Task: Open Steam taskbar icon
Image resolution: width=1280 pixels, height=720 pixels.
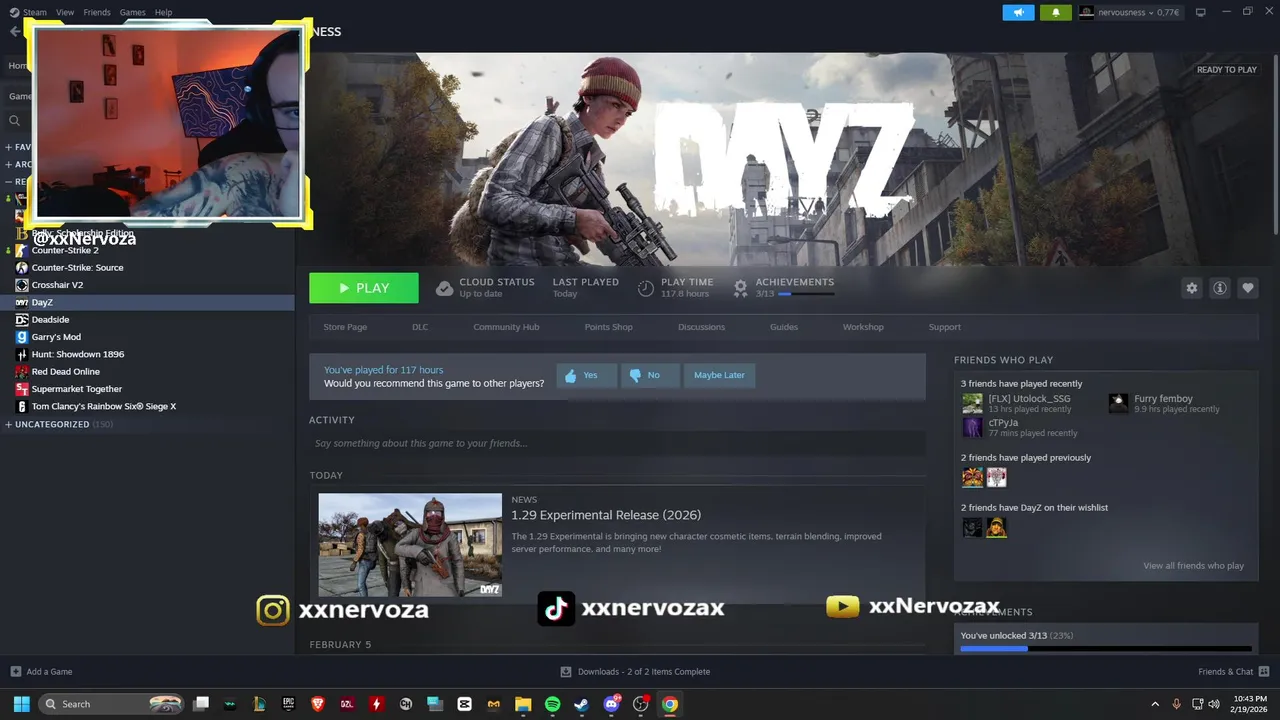Action: tap(581, 704)
